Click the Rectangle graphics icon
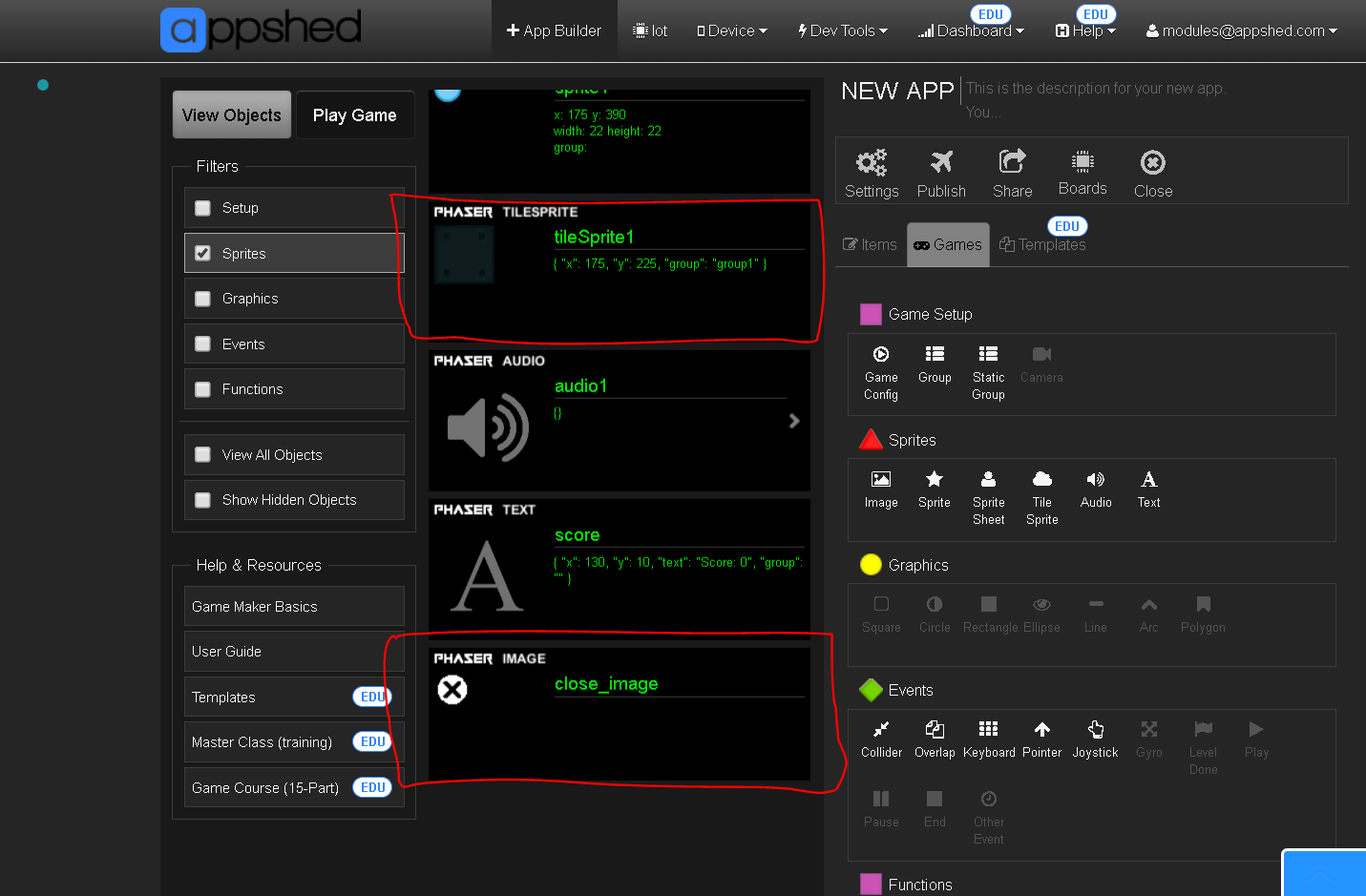This screenshot has height=896, width=1366. (989, 604)
